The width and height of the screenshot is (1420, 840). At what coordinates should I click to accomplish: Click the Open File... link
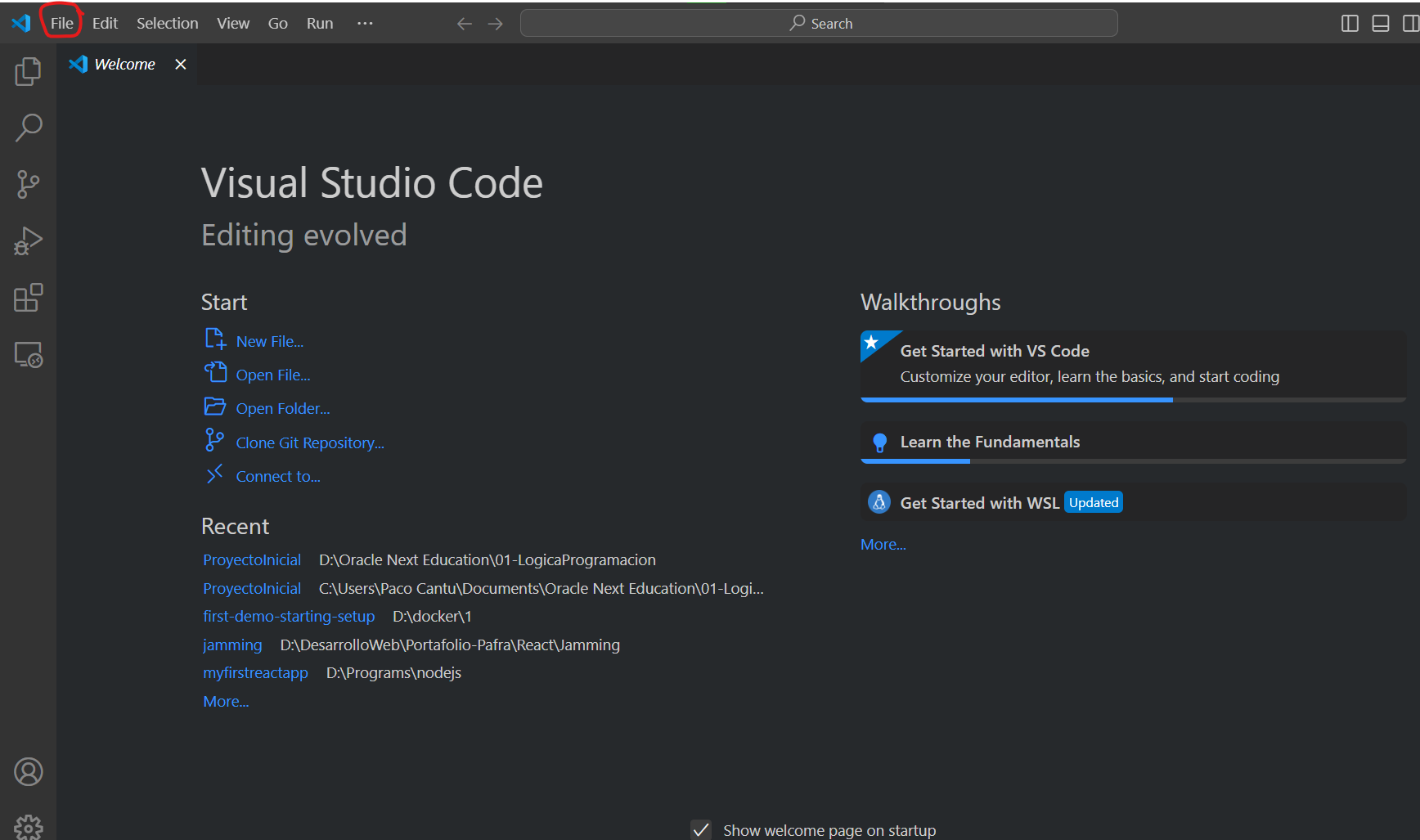click(273, 375)
